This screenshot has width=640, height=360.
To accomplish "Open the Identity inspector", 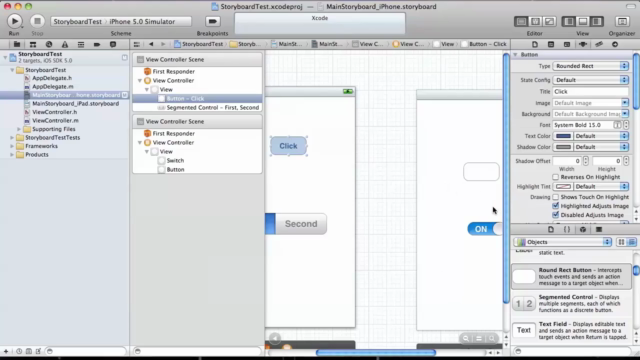I will coord(567,44).
